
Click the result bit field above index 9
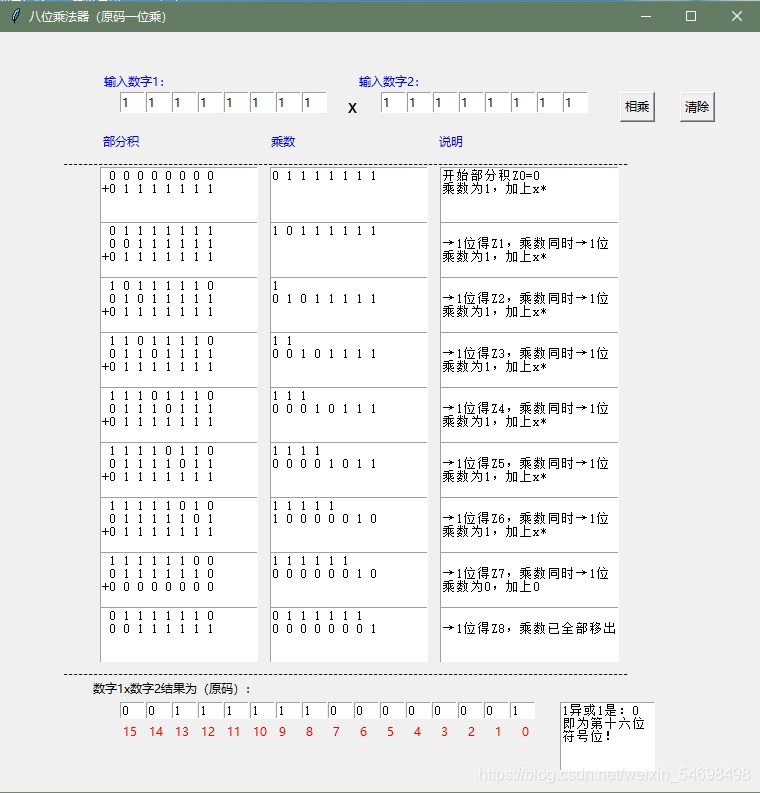click(288, 711)
